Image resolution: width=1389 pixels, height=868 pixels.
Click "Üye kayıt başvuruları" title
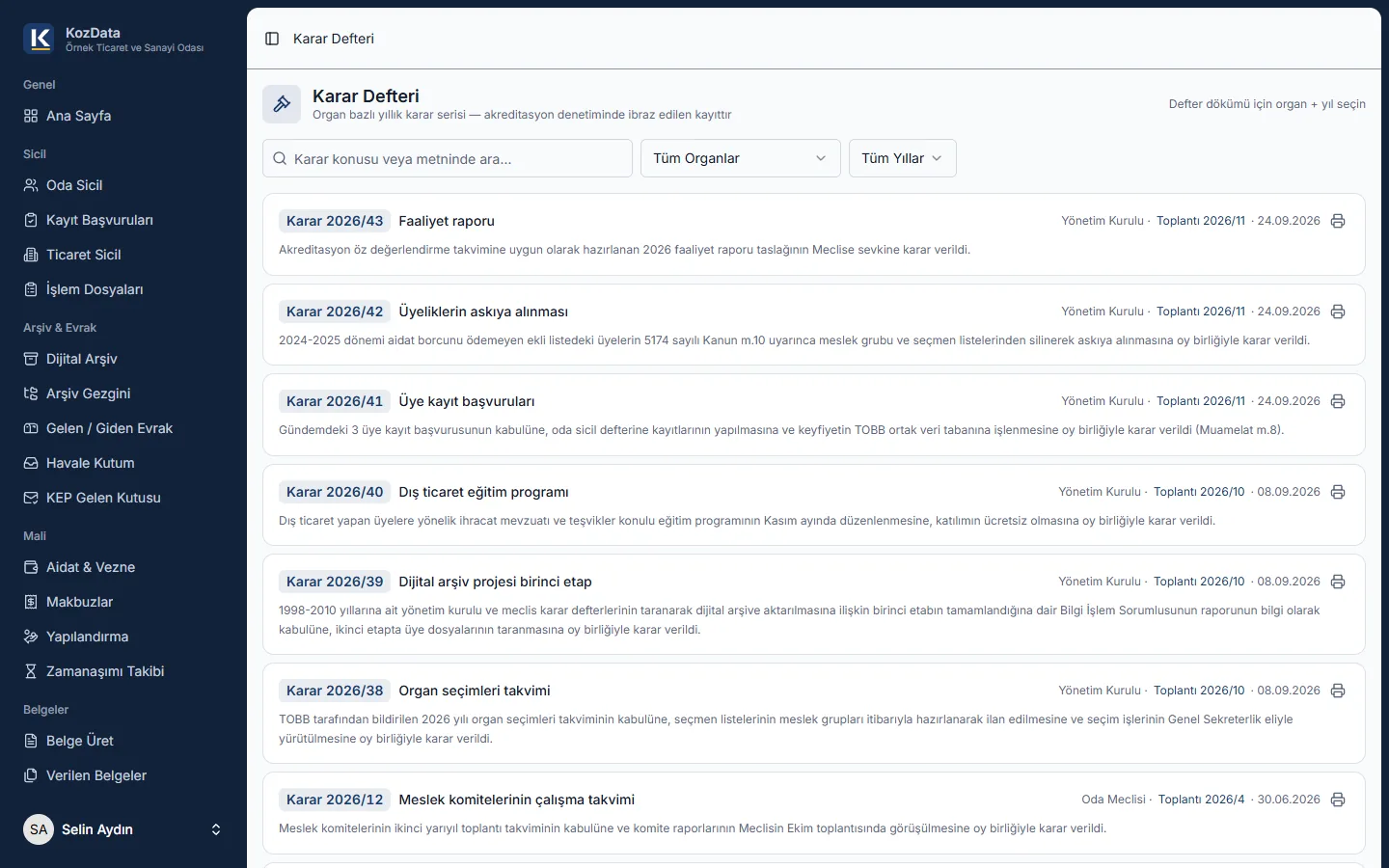(467, 401)
